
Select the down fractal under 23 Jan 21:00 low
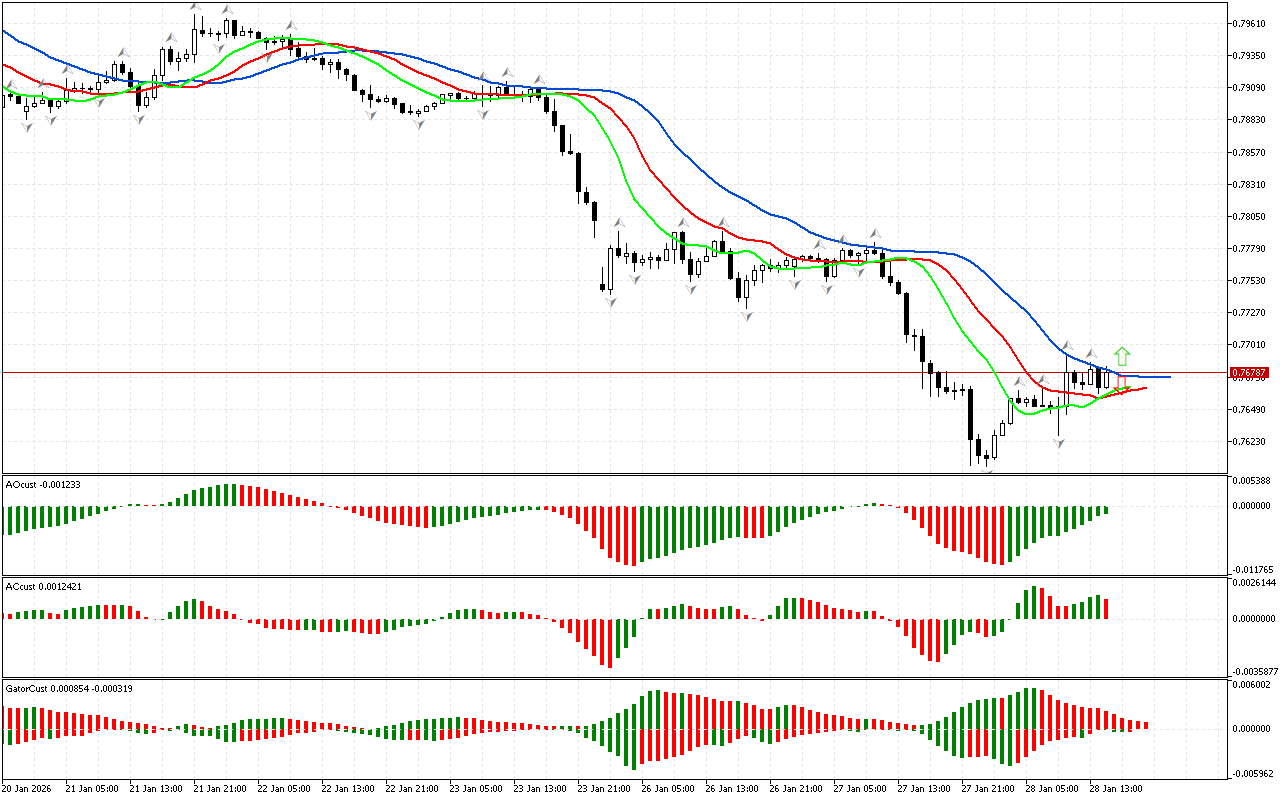pyautogui.click(x=610, y=300)
